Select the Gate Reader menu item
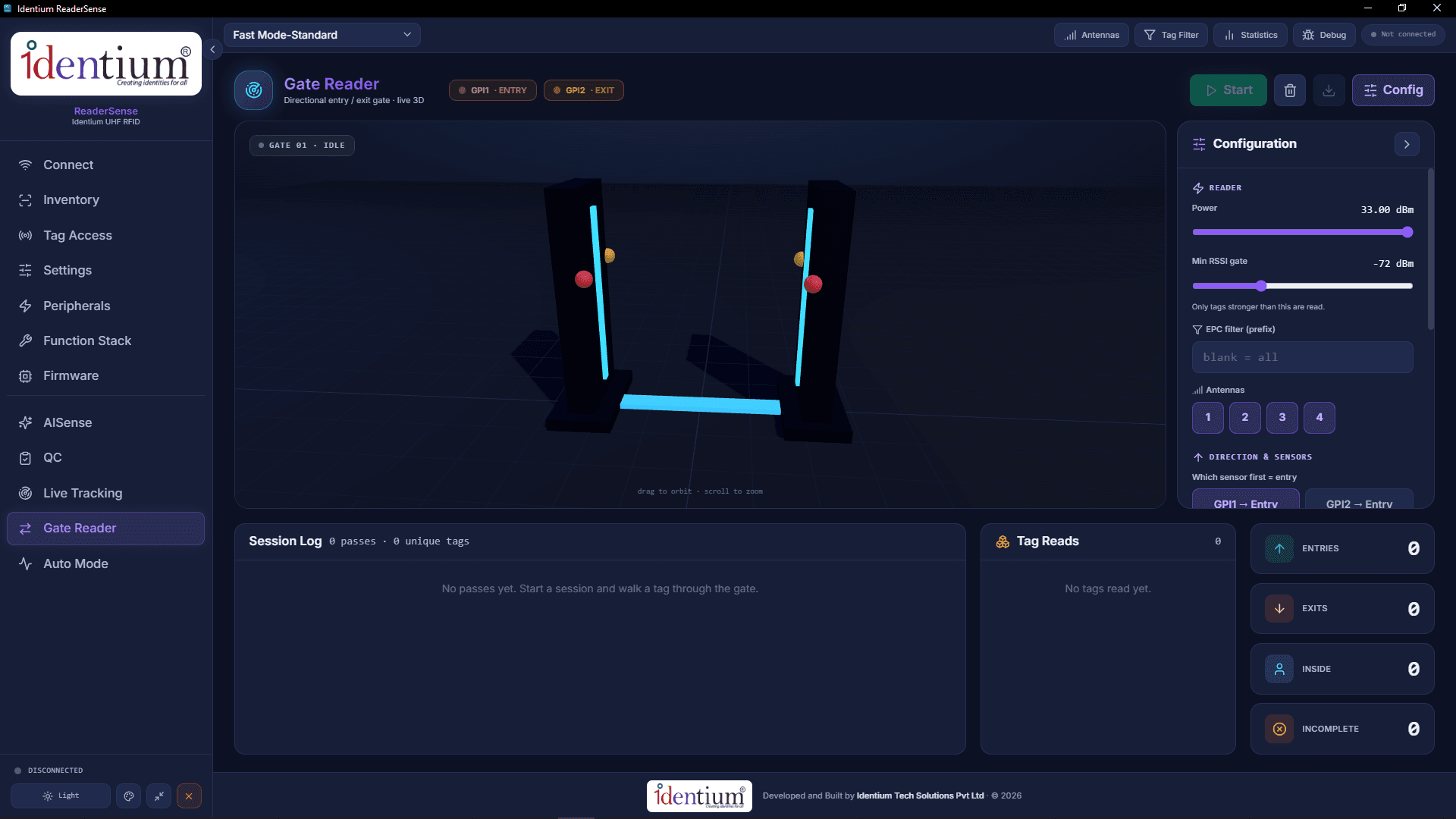 [106, 529]
